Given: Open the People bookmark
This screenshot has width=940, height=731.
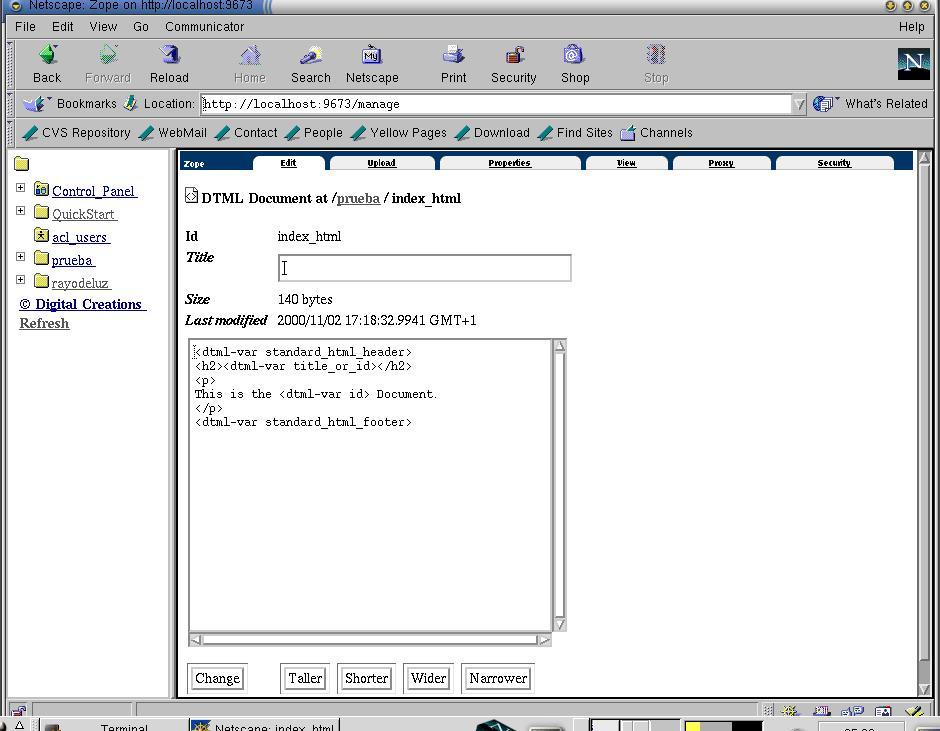Looking at the screenshot, I should point(314,133).
